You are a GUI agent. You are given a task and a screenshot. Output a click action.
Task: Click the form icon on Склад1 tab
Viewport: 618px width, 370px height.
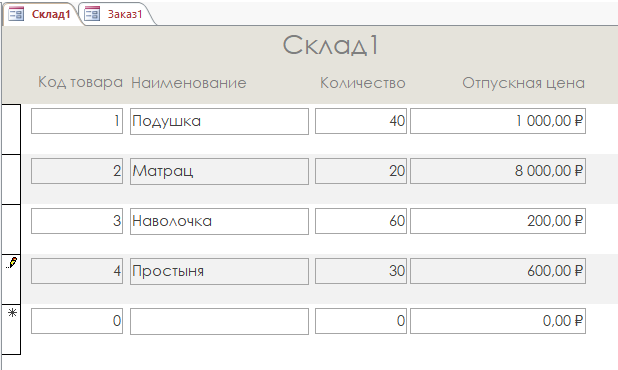(16, 14)
